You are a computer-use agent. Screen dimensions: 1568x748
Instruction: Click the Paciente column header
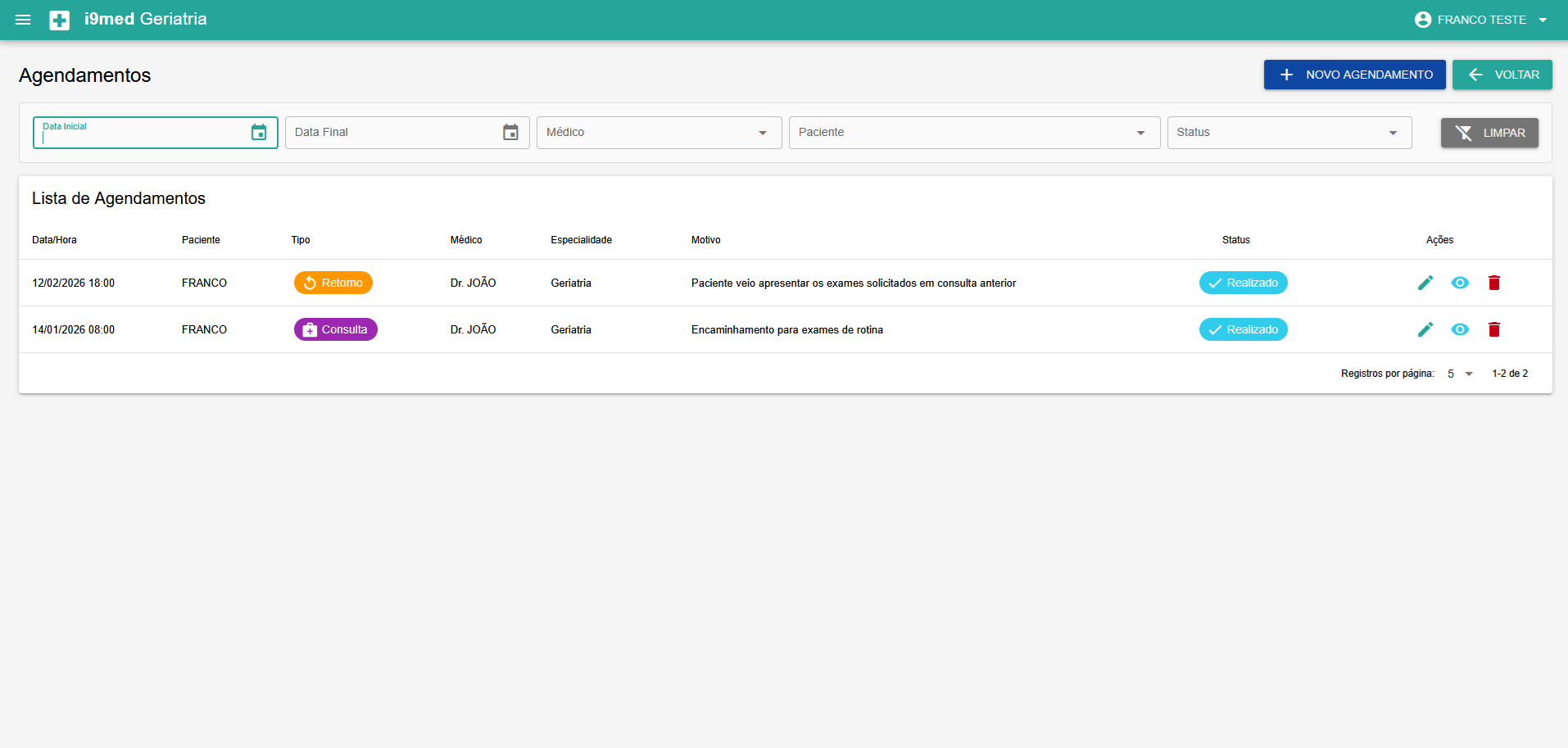(x=201, y=240)
